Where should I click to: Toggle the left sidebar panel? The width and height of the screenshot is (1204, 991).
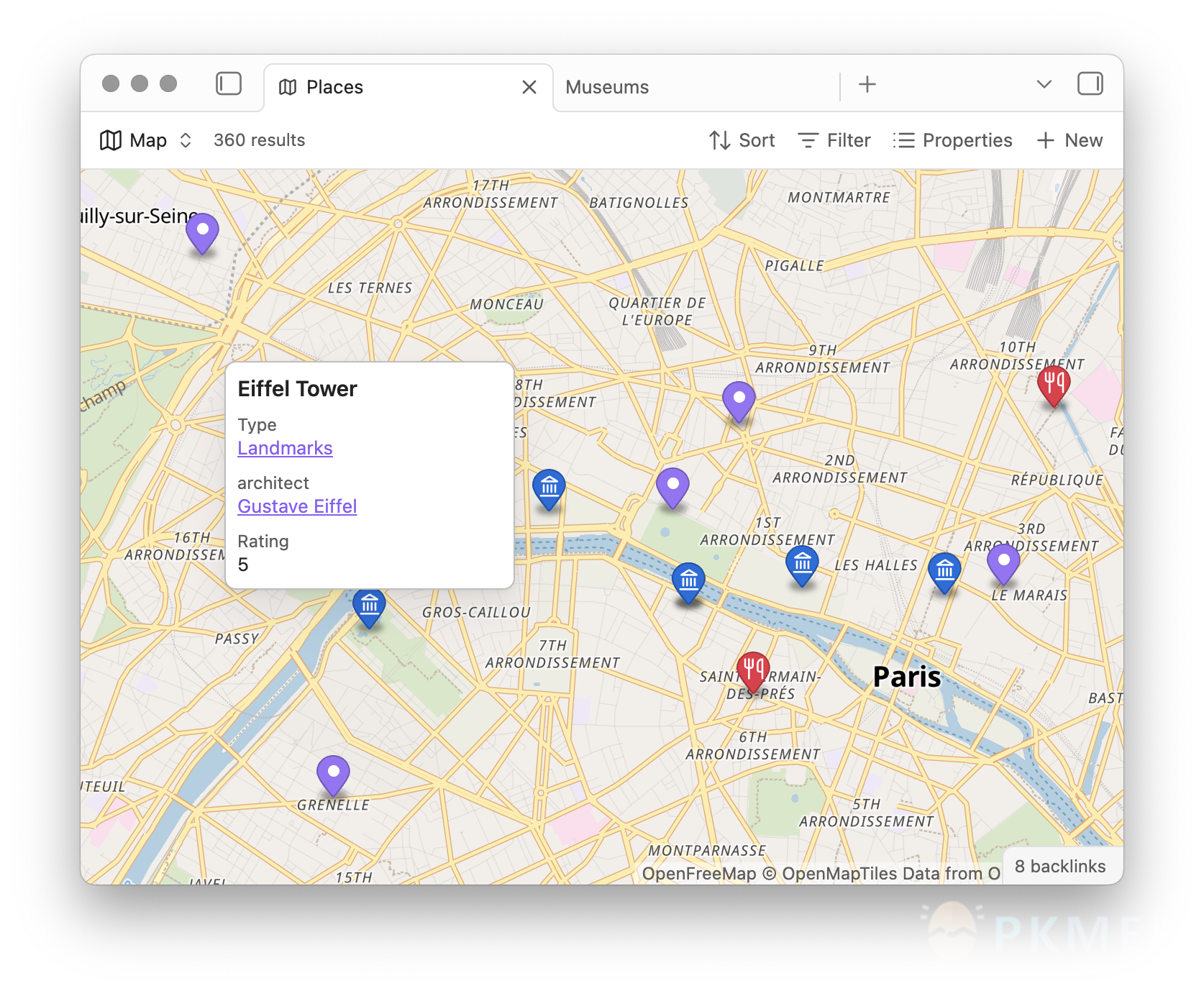(x=229, y=83)
